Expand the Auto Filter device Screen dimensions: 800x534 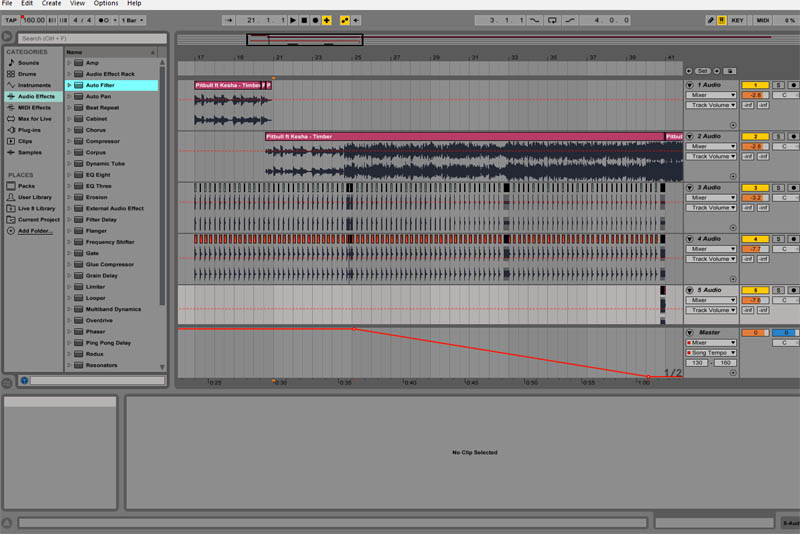69,85
